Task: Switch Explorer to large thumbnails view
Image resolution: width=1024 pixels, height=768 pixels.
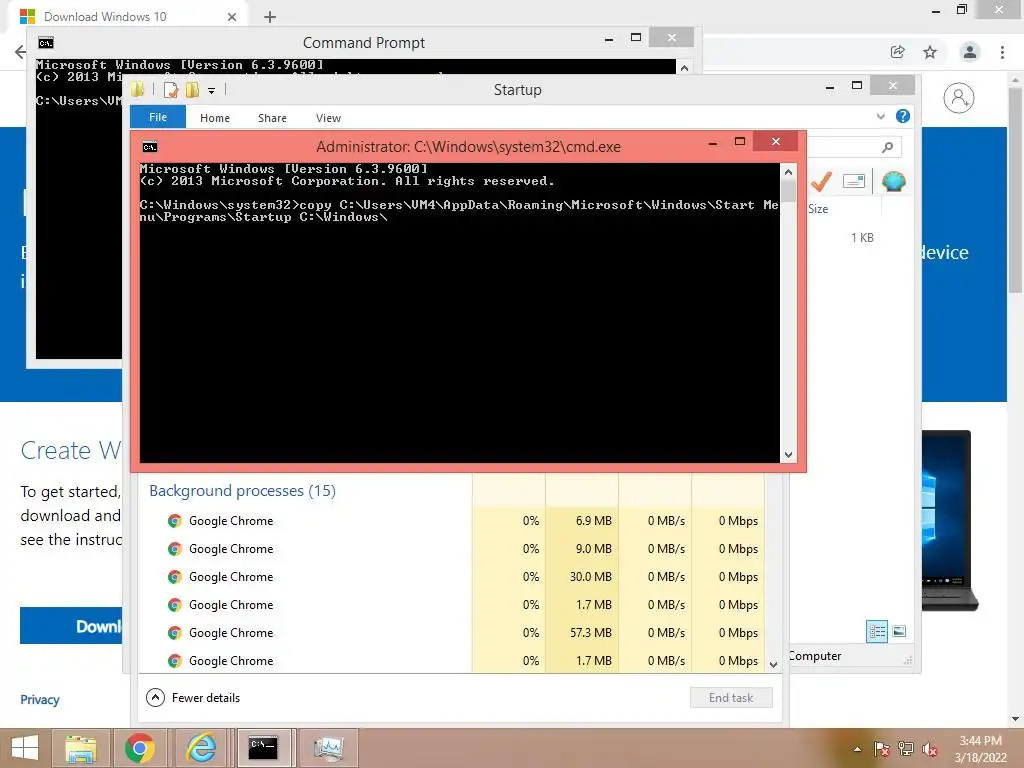Action: pyautogui.click(x=899, y=632)
